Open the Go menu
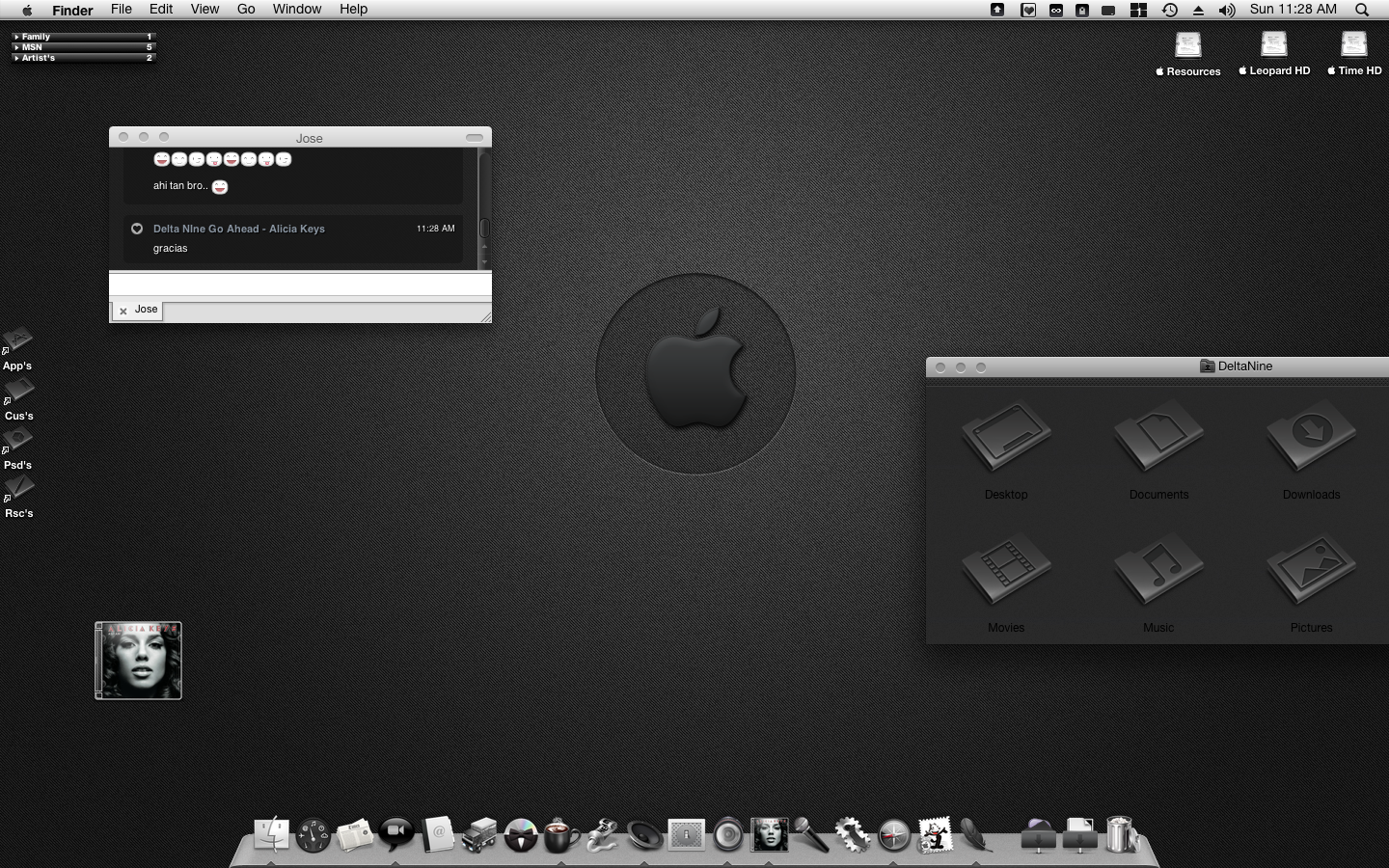 246,9
